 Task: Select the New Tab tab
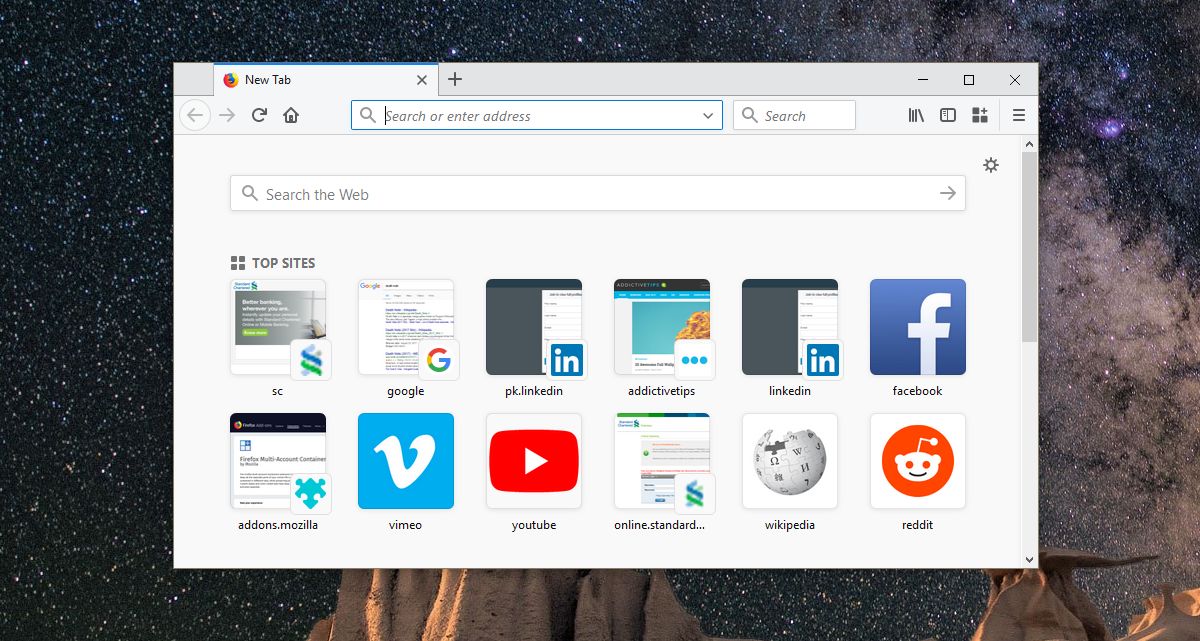326,80
